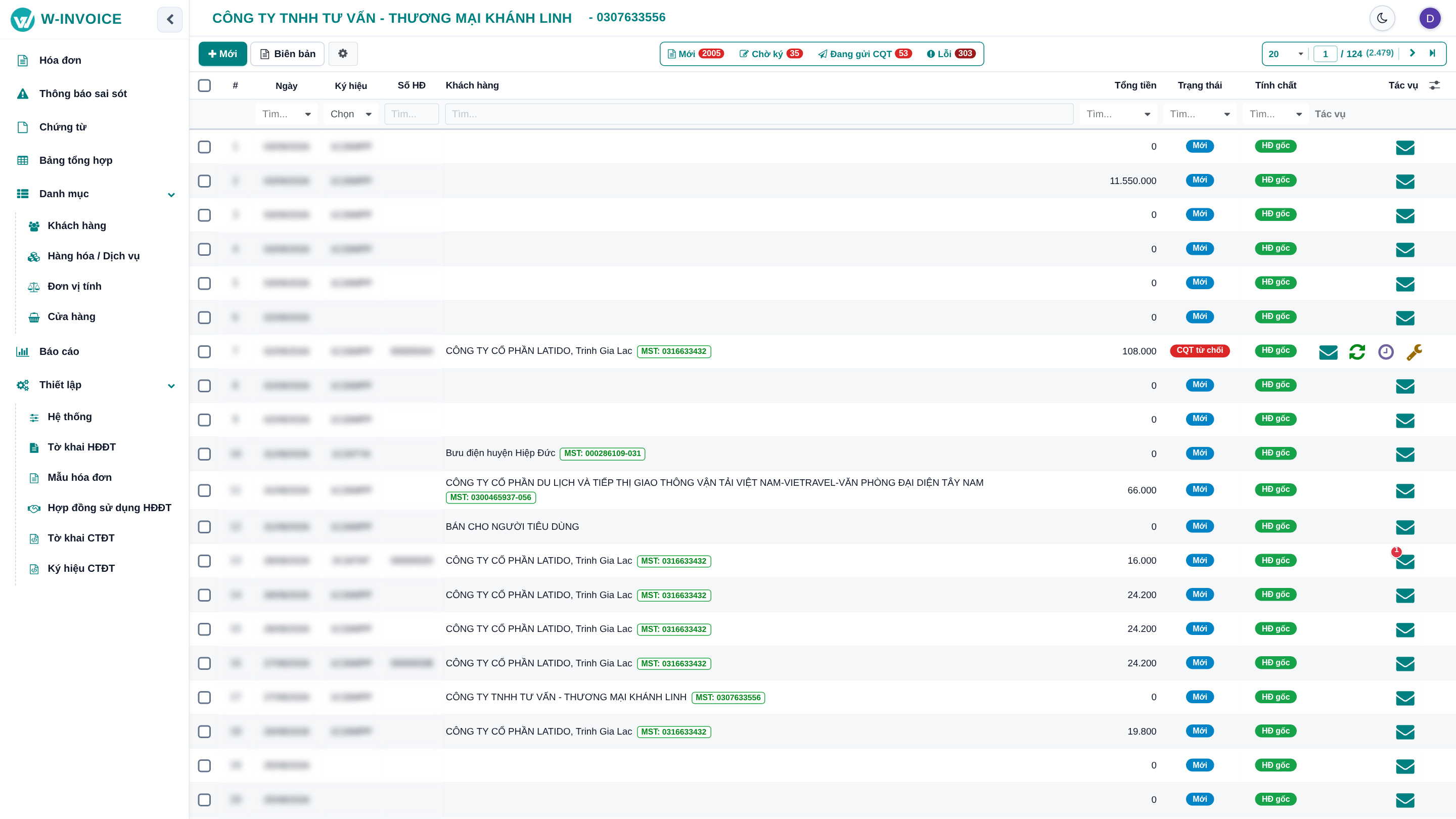Send mail for the VIETRAVEL 66.000 invoice row
The width and height of the screenshot is (1456, 819).
pos(1405,490)
